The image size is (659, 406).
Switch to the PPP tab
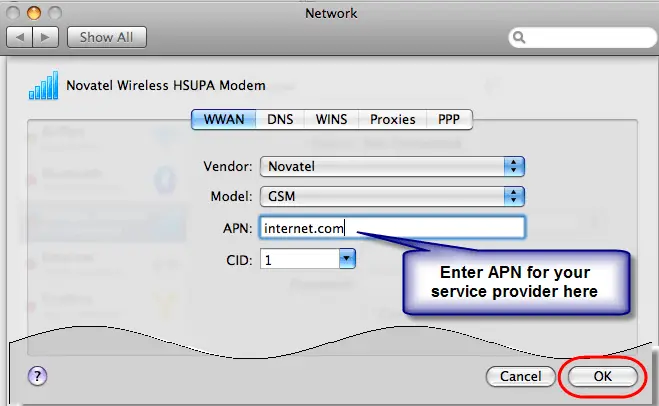449,119
